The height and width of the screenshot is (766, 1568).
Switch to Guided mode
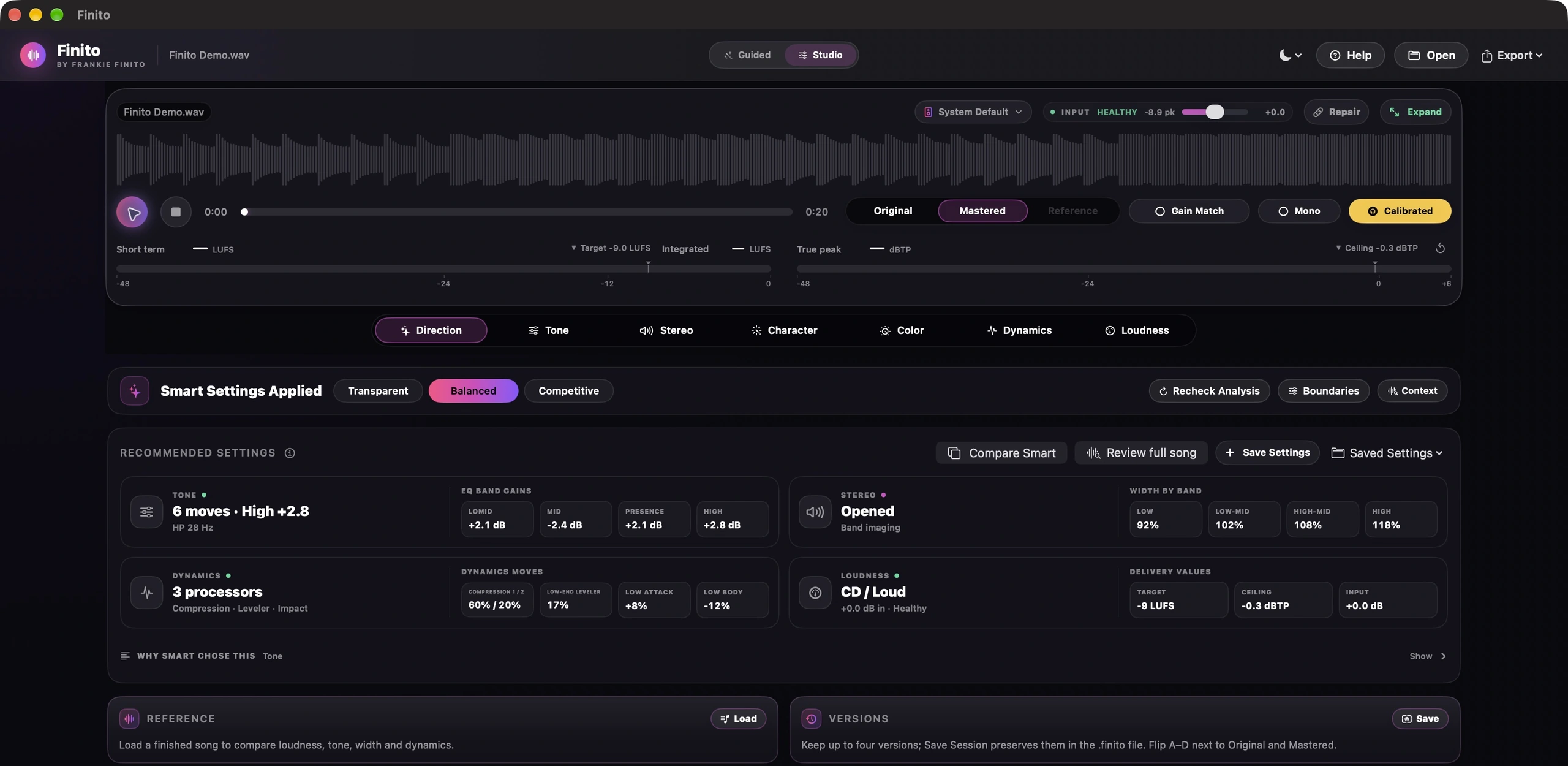tap(748, 55)
